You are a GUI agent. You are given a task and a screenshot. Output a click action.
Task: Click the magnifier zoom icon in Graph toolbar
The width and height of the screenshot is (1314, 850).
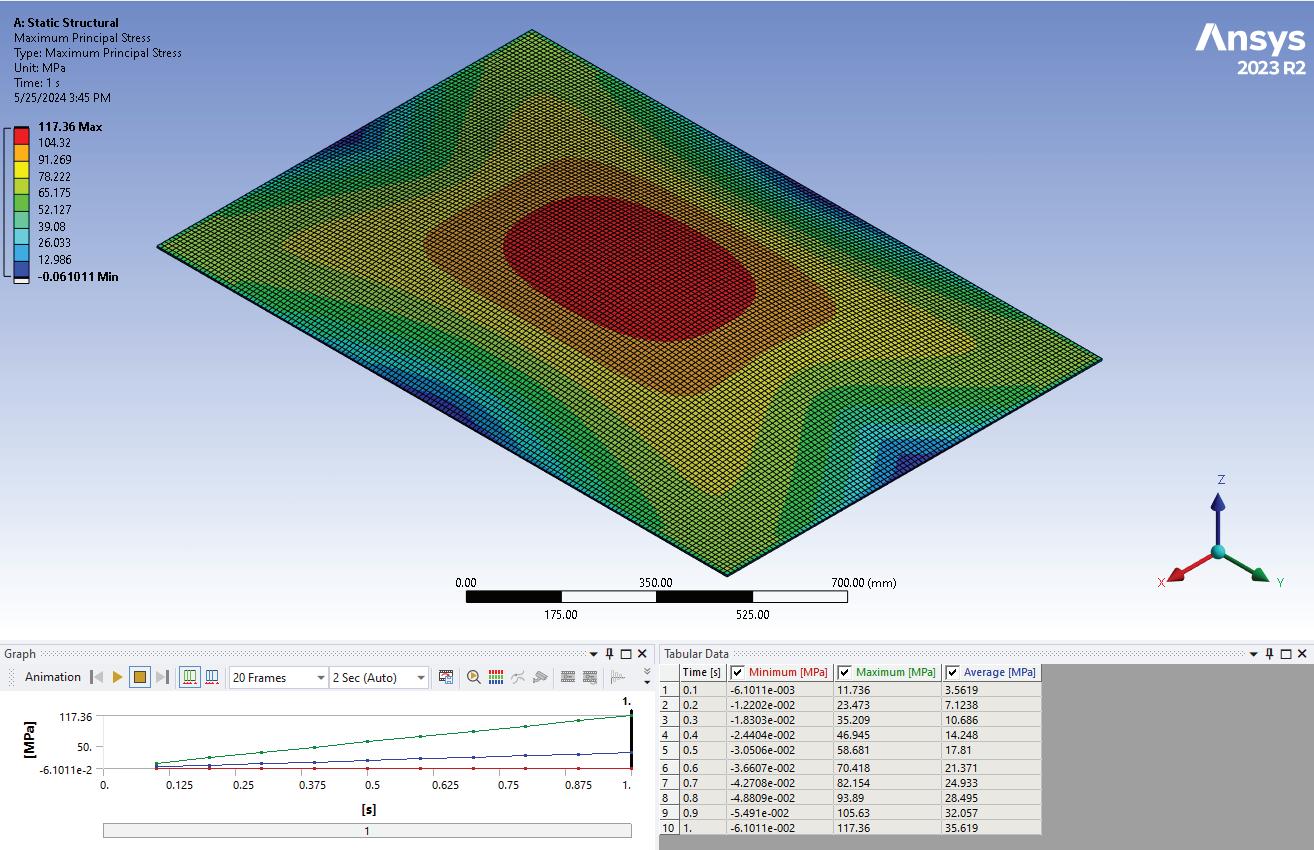tap(474, 677)
